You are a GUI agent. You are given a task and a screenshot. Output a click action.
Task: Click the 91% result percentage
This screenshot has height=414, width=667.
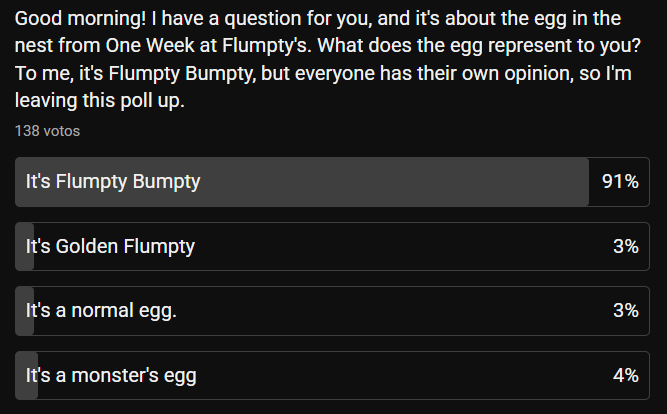620,182
